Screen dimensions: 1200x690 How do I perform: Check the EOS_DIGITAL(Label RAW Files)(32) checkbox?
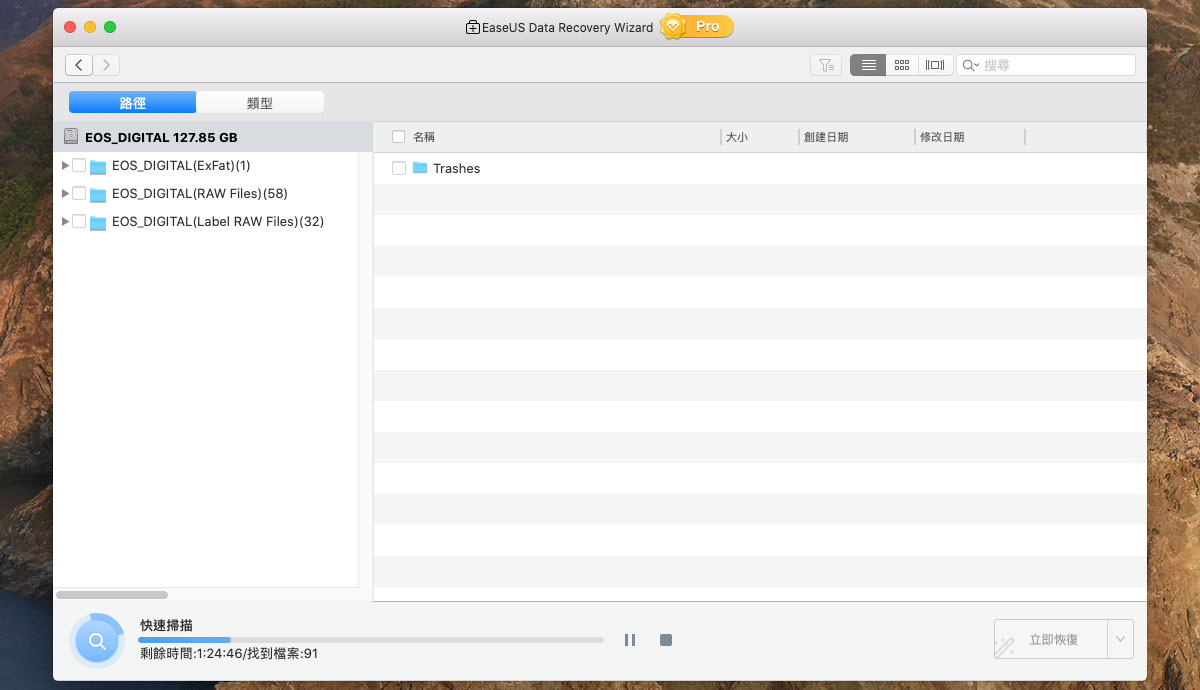(x=79, y=221)
